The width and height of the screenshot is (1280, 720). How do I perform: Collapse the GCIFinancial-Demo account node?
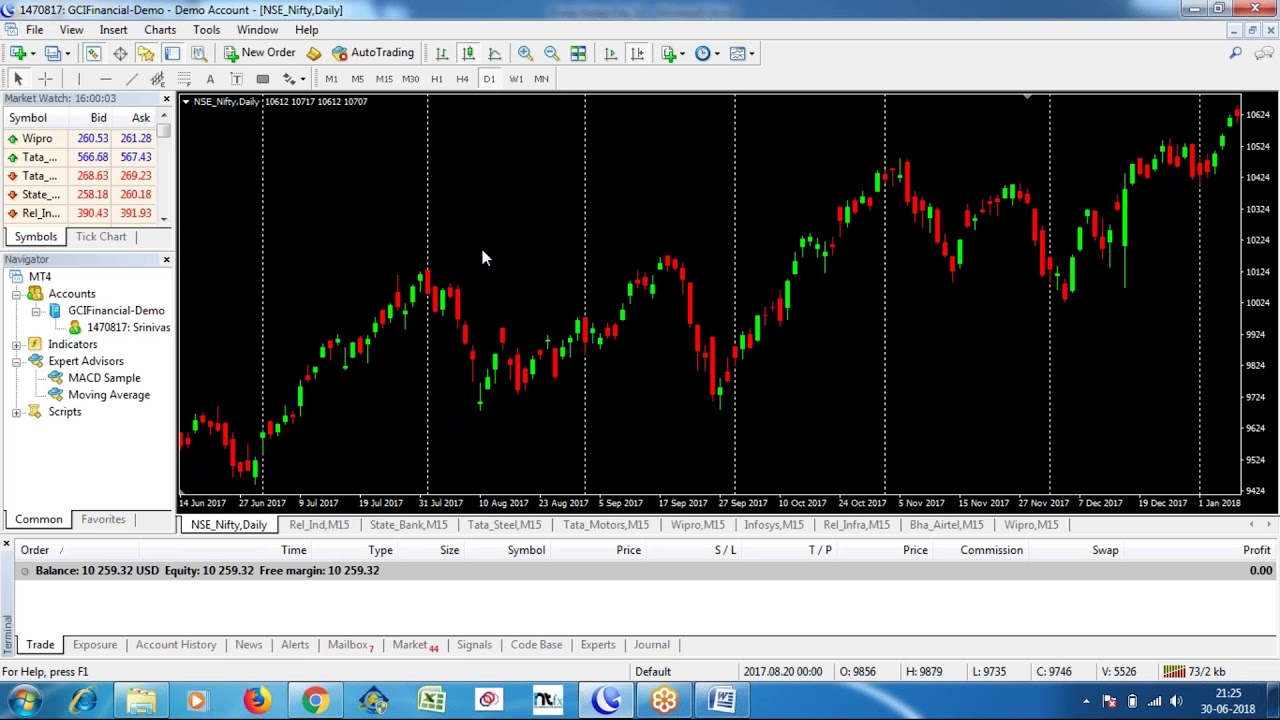tap(37, 311)
